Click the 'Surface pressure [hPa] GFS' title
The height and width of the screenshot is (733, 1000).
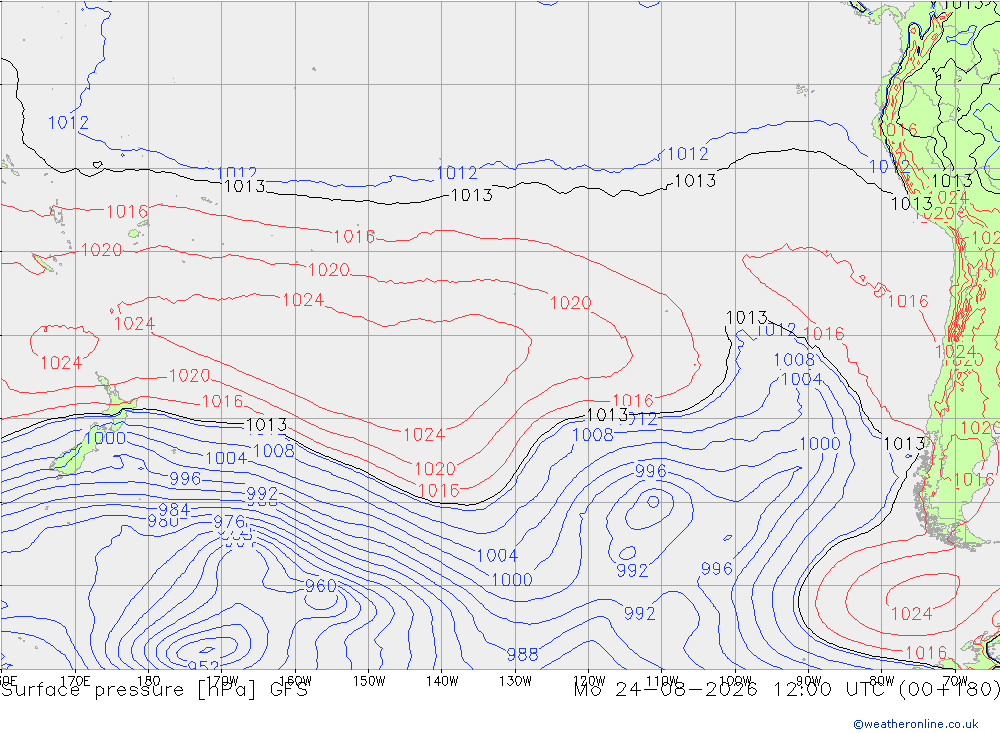[154, 690]
